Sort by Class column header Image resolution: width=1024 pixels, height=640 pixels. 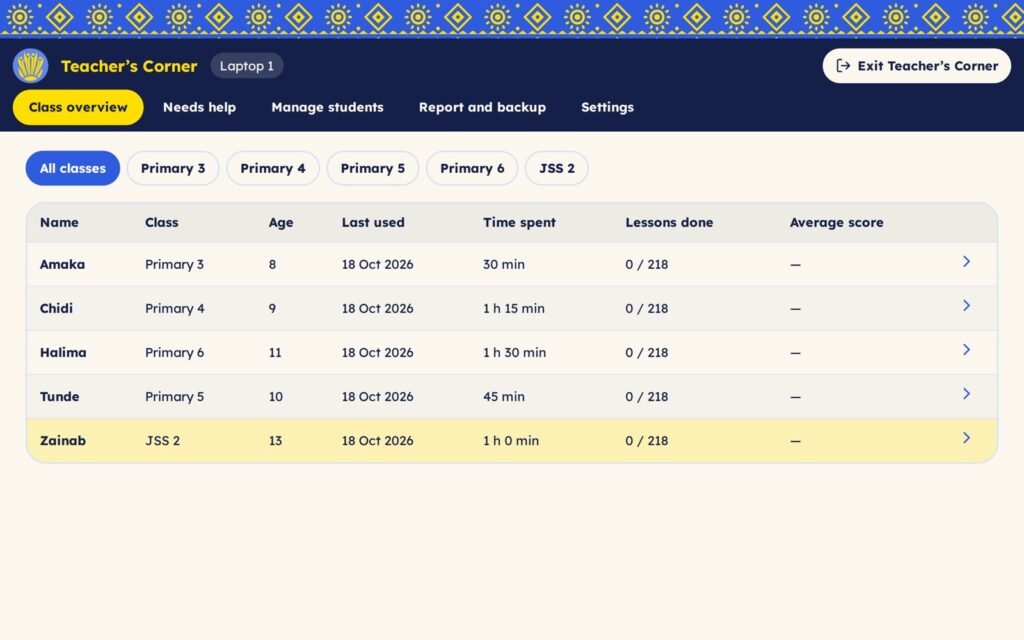[x=161, y=223]
